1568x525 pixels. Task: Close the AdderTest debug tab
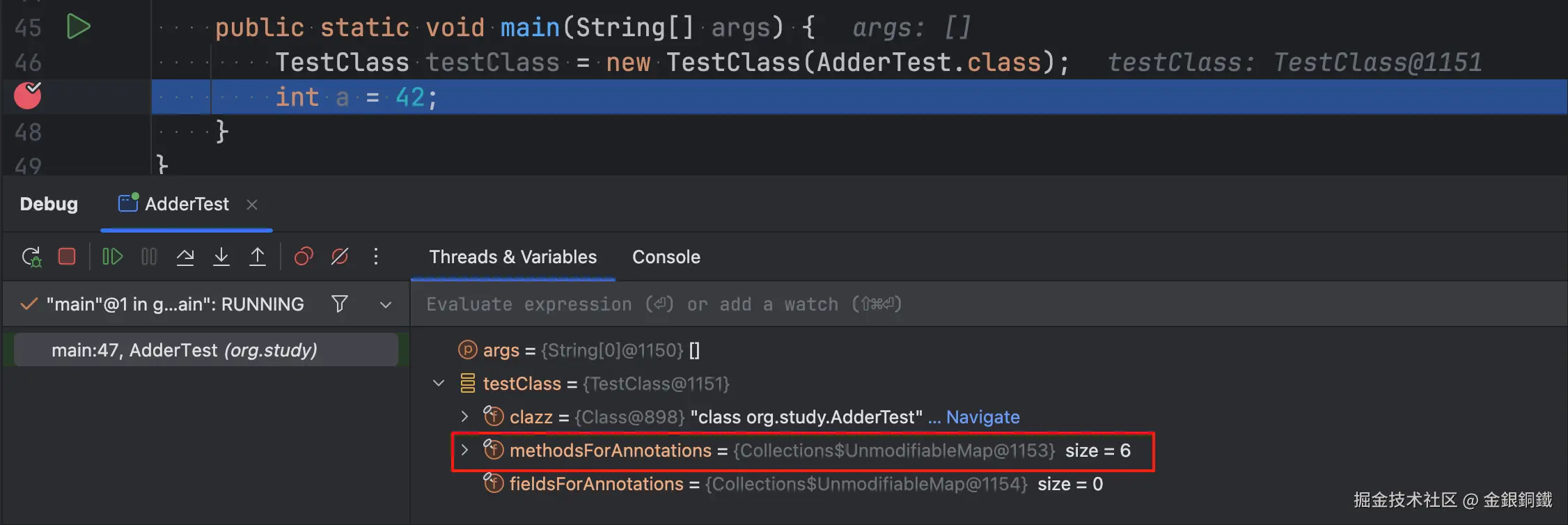tap(252, 205)
